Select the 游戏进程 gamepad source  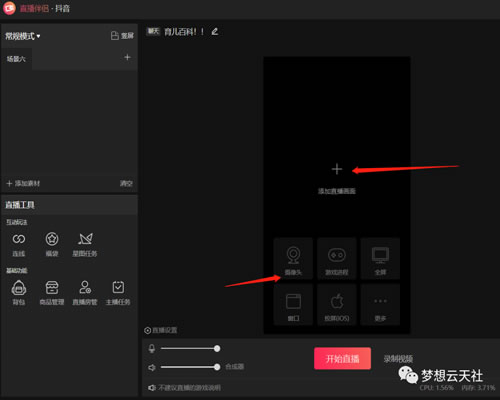point(337,259)
